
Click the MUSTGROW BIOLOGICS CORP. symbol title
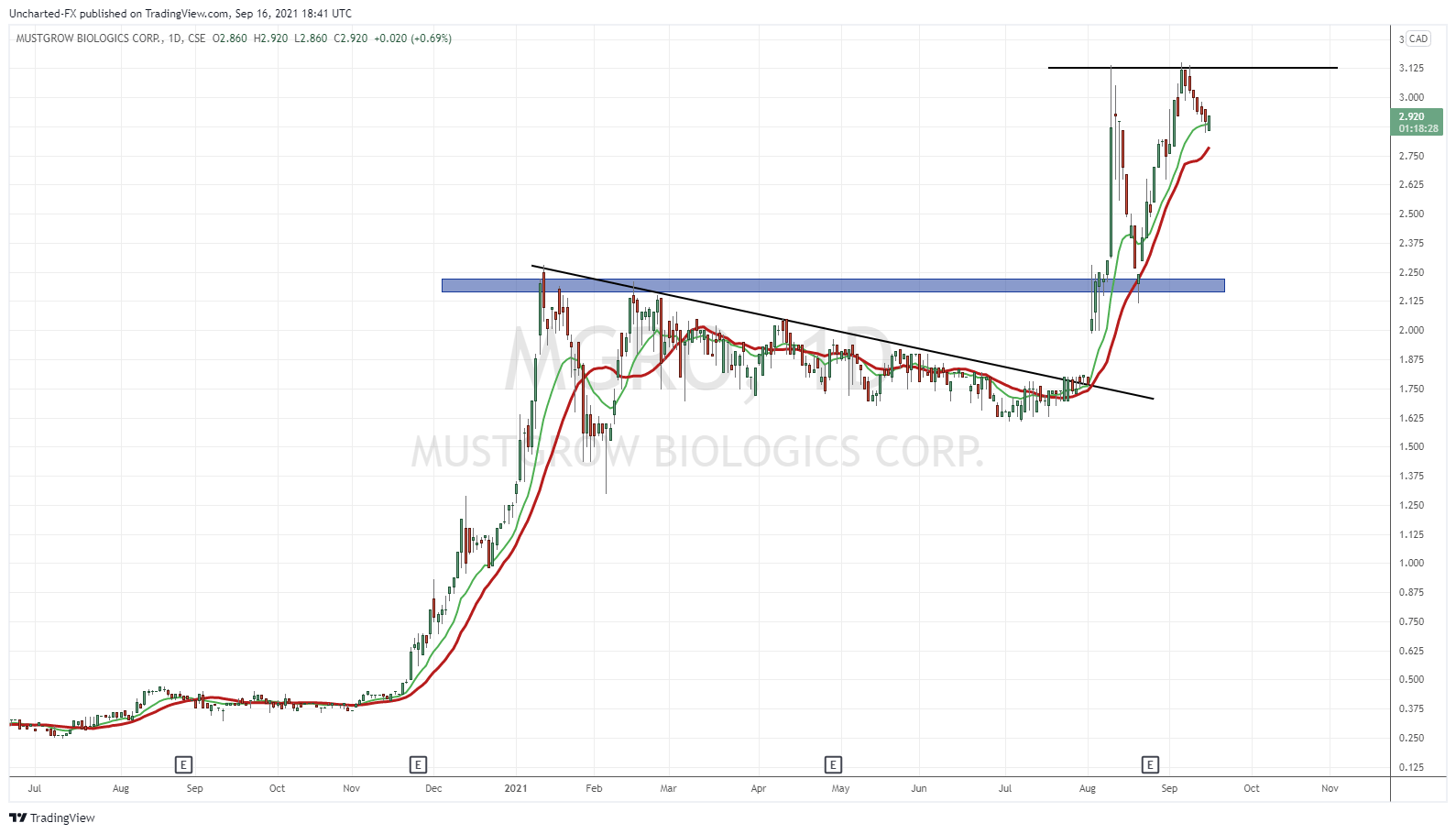[x=90, y=38]
